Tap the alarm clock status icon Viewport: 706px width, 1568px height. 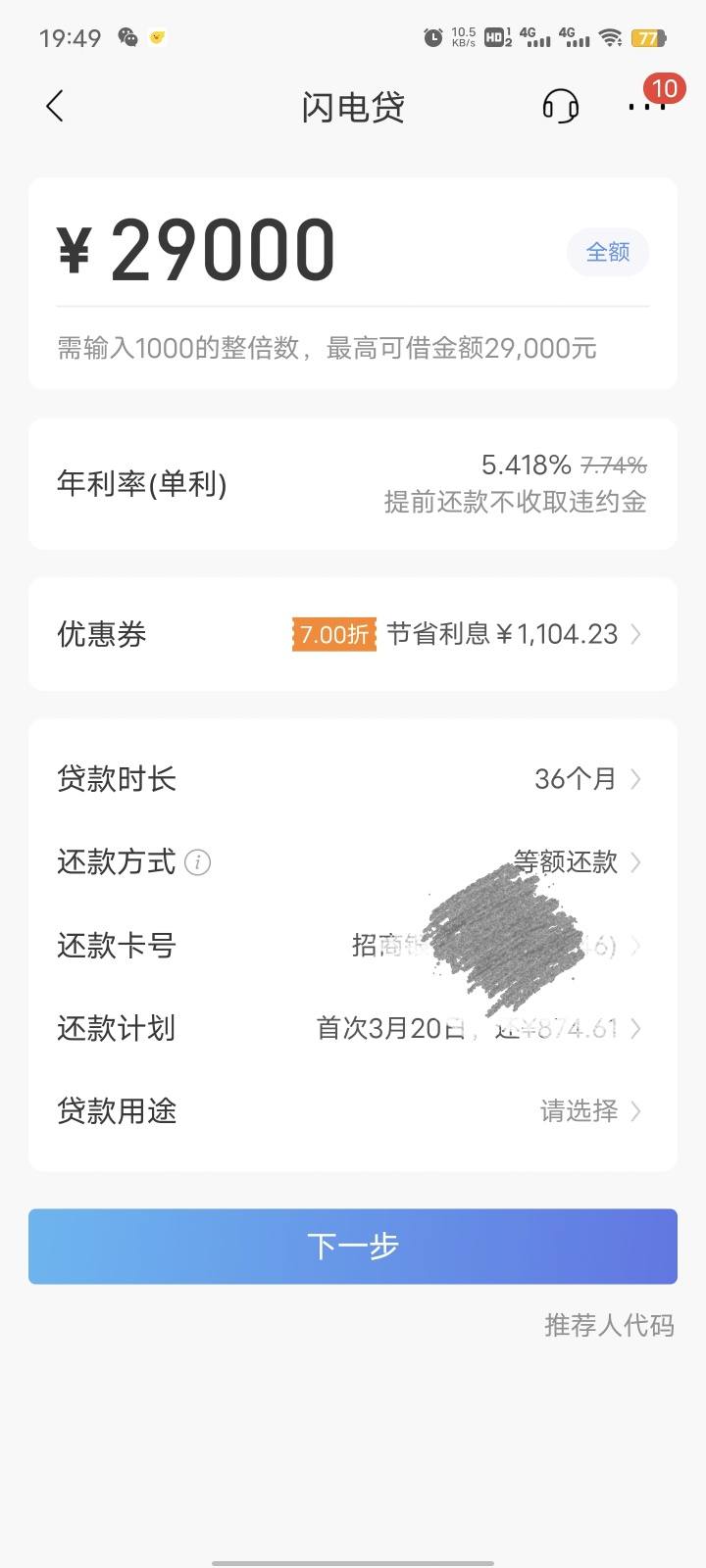pyautogui.click(x=432, y=37)
